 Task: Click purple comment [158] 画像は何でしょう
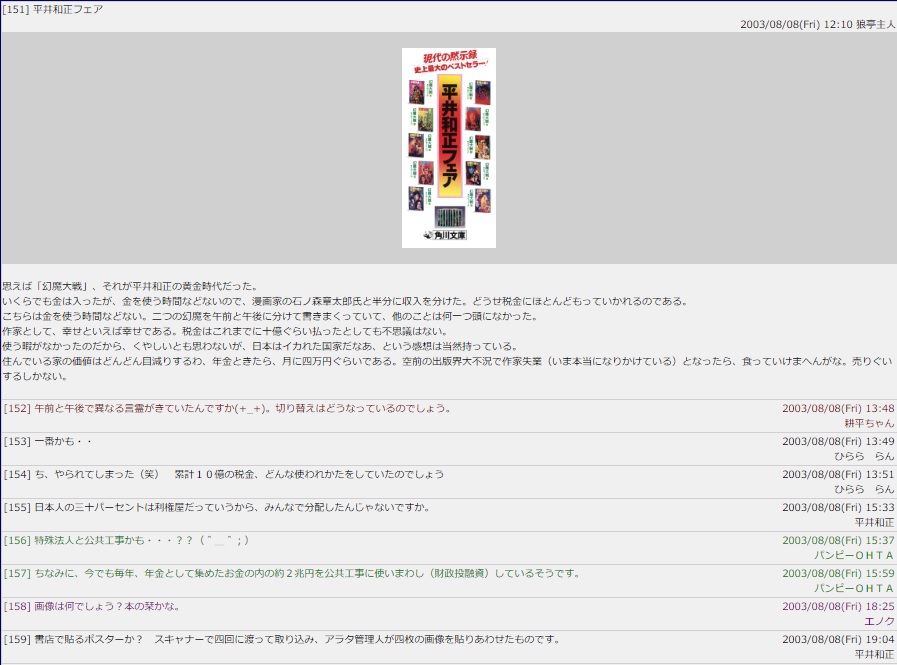point(93,606)
